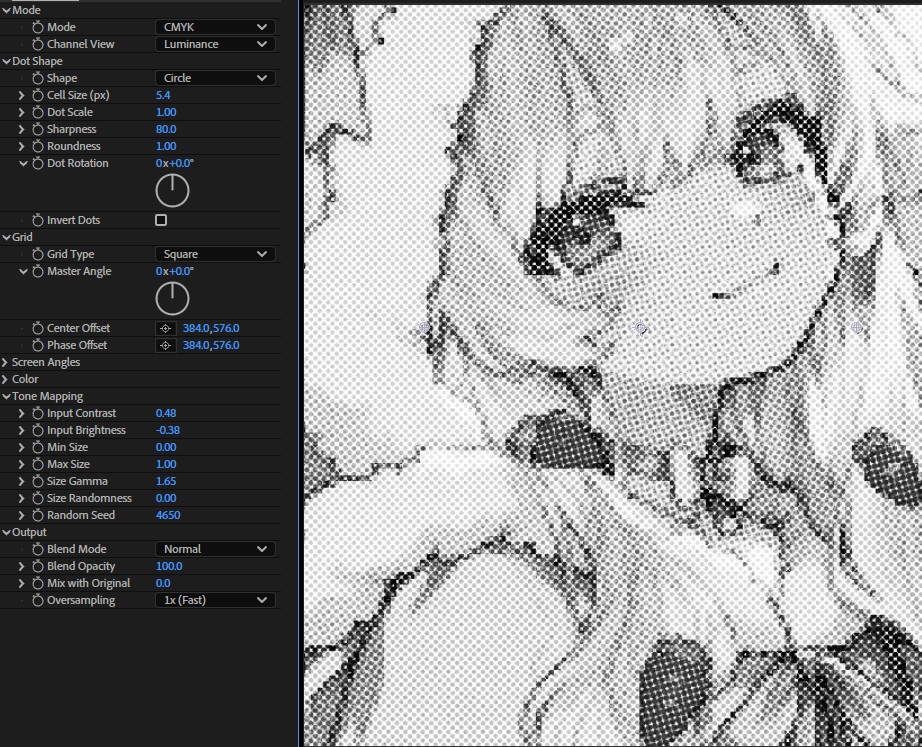Toggle stopwatch for Cell Size (px)

38,95
